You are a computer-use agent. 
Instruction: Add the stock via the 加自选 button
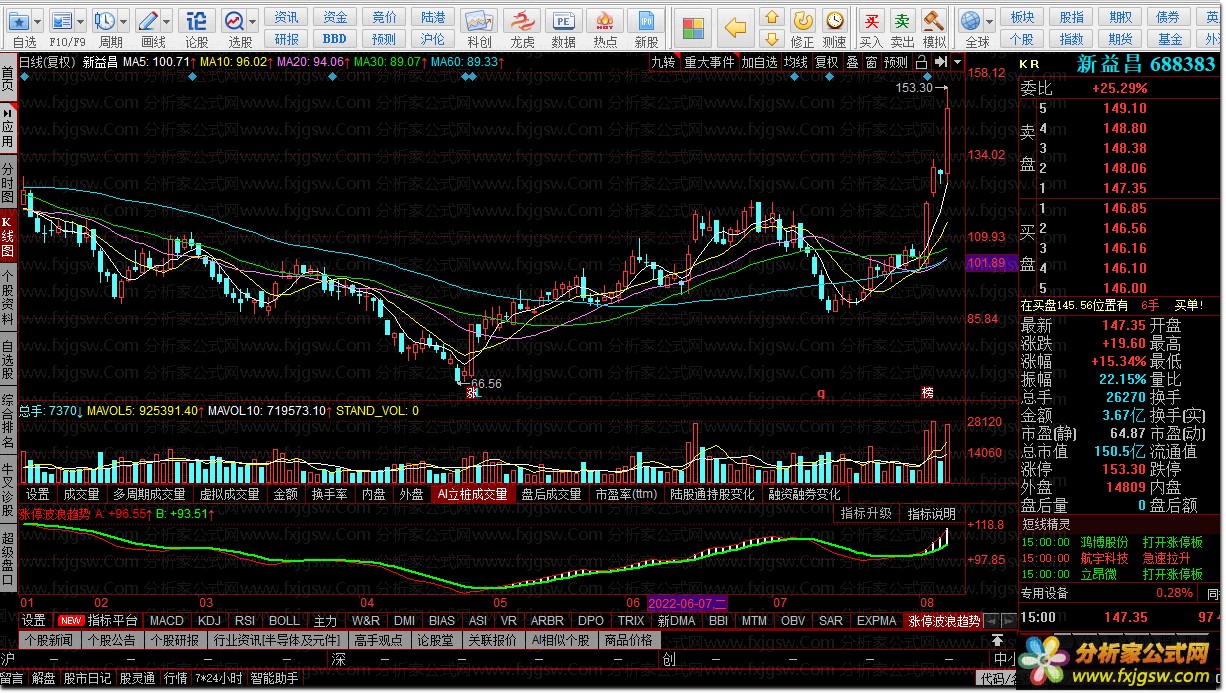759,62
